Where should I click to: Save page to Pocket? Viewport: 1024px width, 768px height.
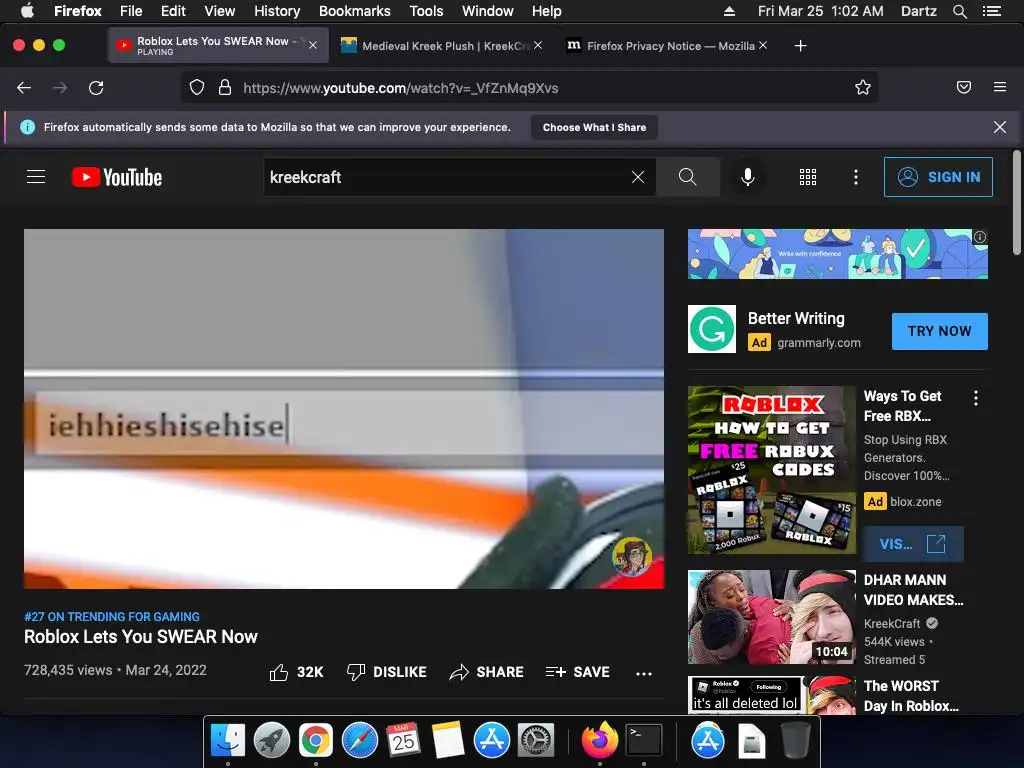click(963, 88)
